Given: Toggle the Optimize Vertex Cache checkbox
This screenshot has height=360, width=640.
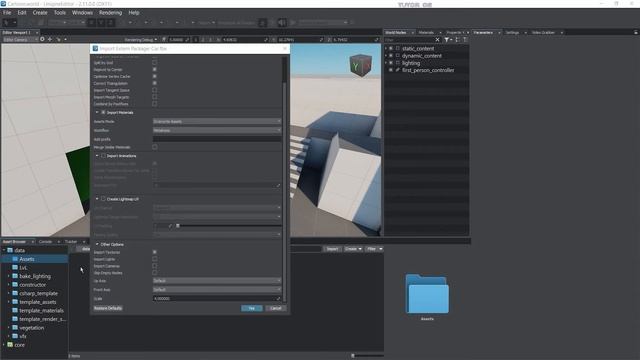Looking at the screenshot, I should pyautogui.click(x=155, y=76).
